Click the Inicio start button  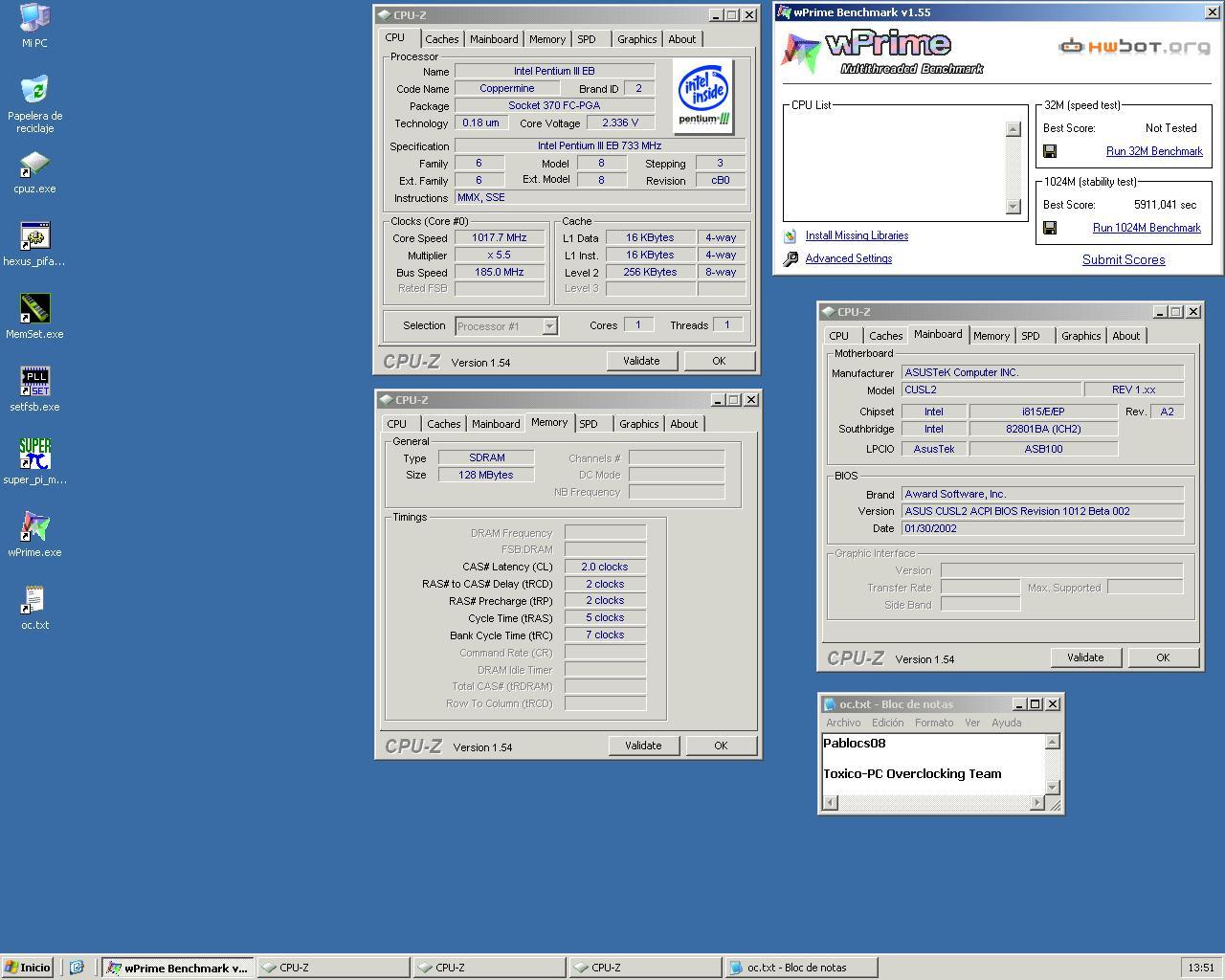point(27,968)
